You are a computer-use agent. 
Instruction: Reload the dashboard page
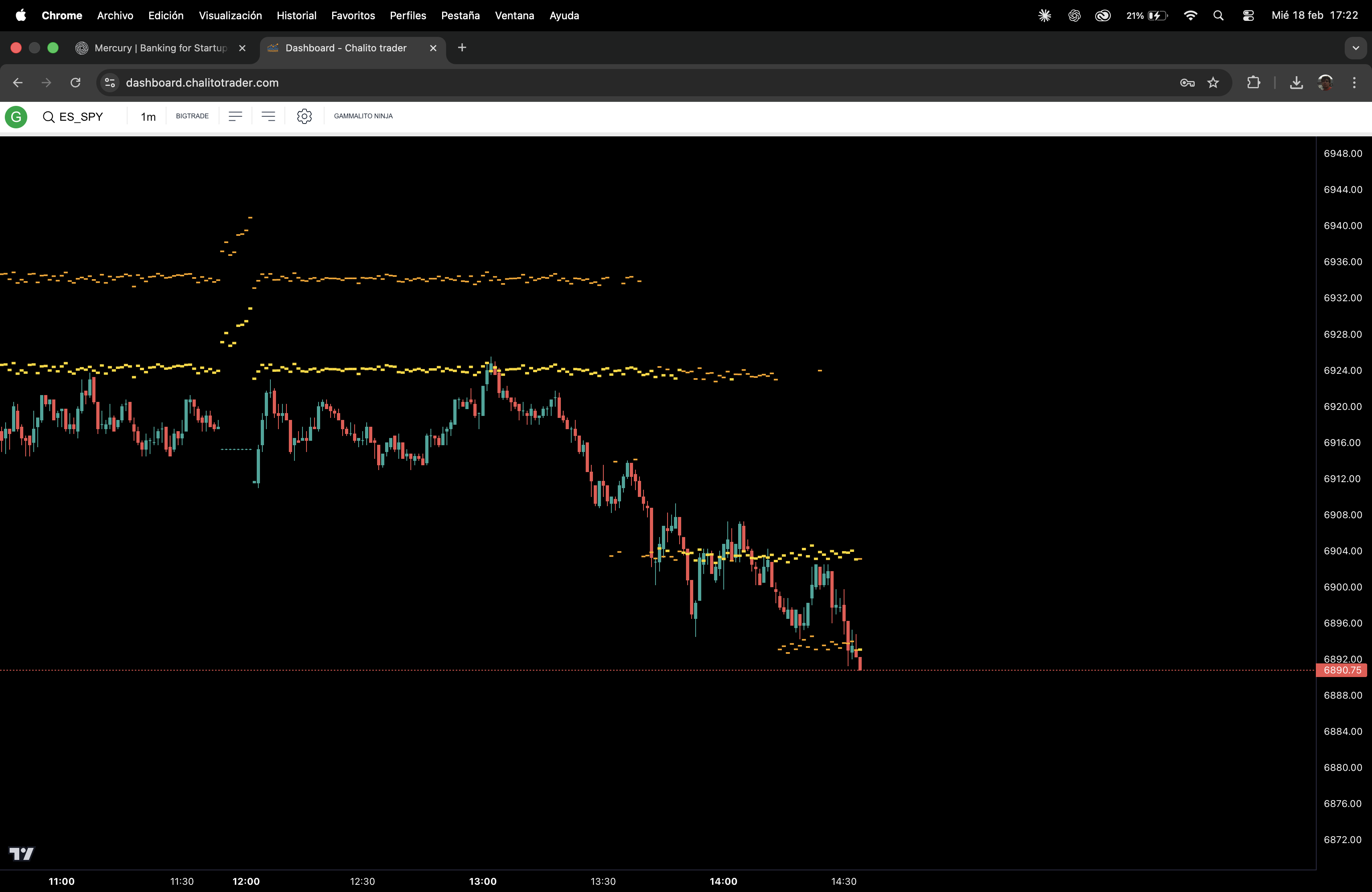coord(75,83)
